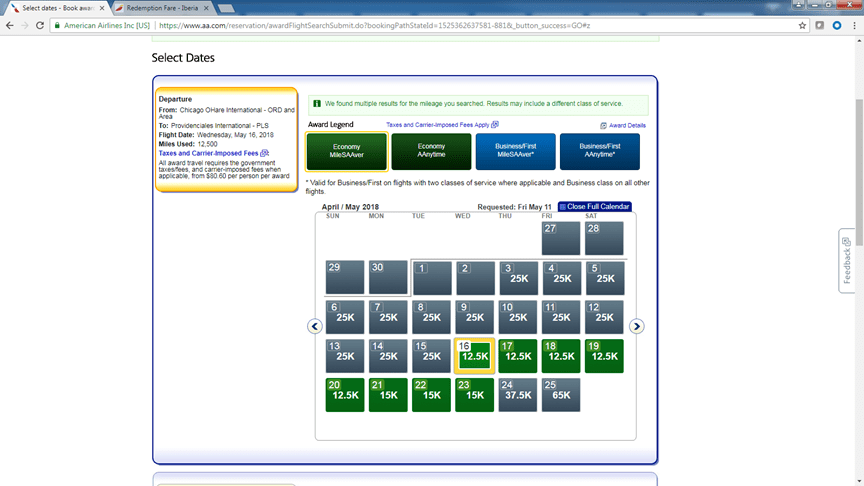
Task: Select May 24 at 37.5K miles
Action: pyautogui.click(x=517, y=395)
